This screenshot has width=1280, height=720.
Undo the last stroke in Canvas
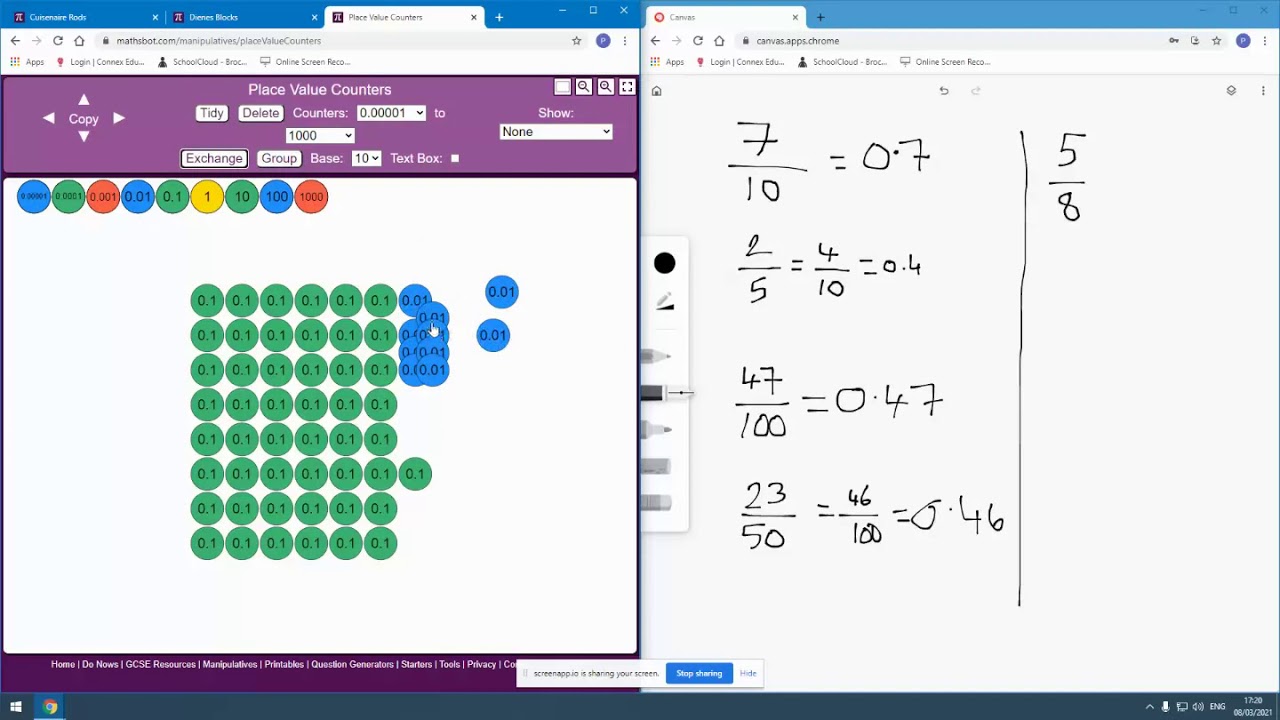943,91
